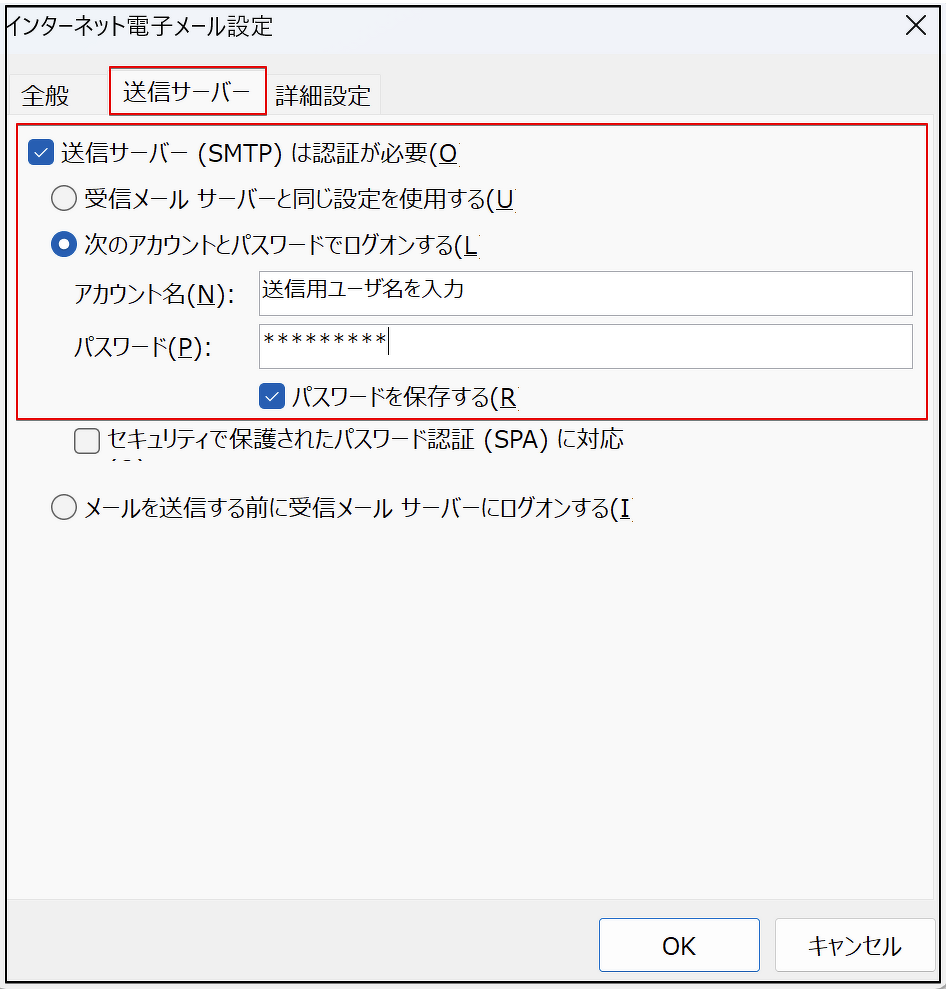Screen dimensions: 946x989
Task: Close the インターネット電子メール設定 dialog with X
Action: 915,26
